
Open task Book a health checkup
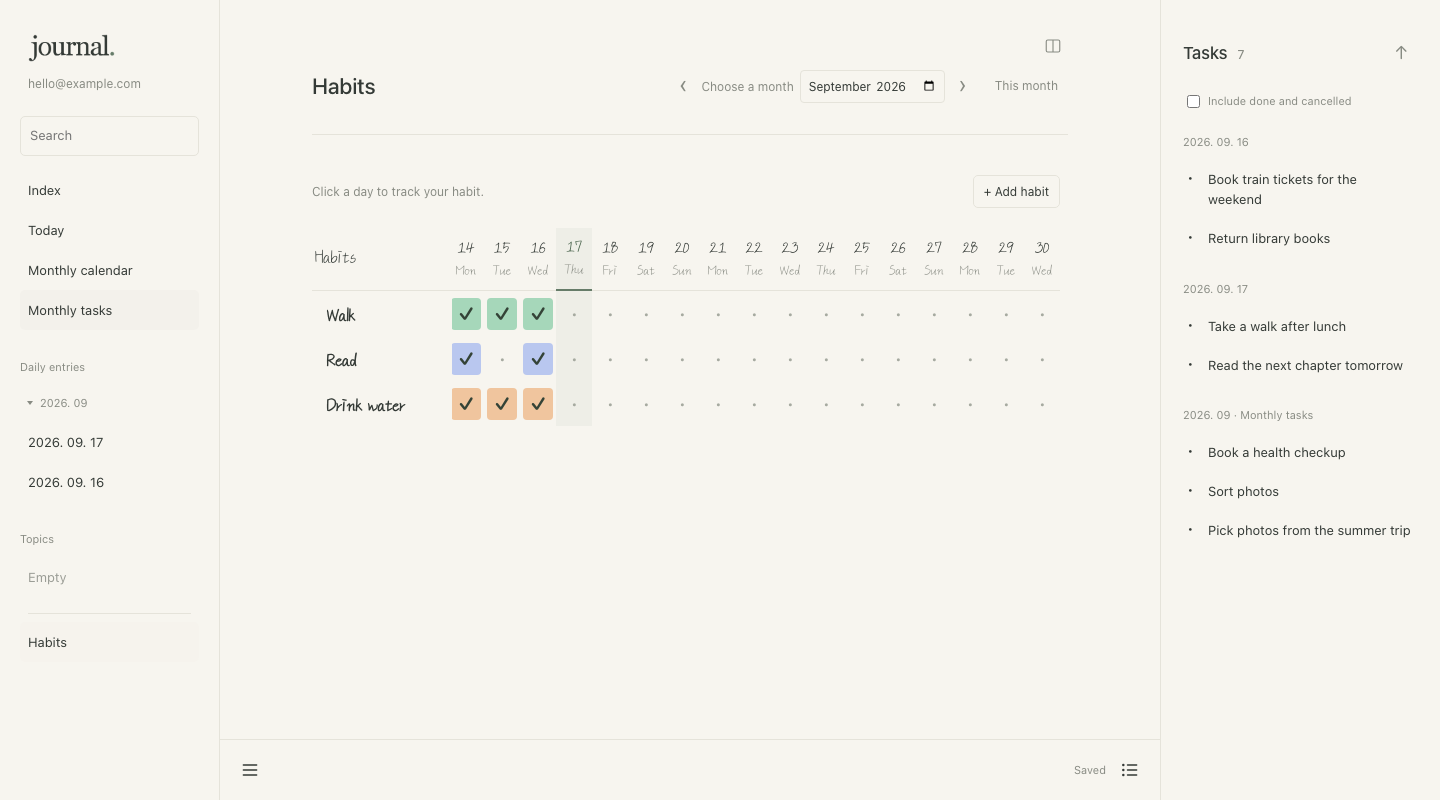1277,452
